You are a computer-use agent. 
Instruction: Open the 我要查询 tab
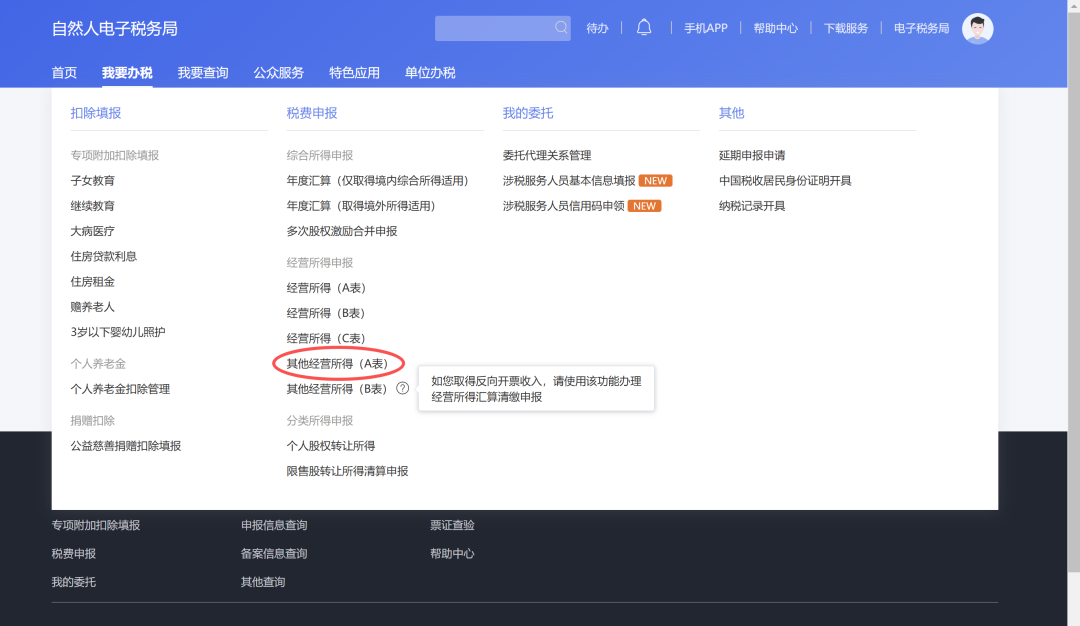click(x=203, y=72)
